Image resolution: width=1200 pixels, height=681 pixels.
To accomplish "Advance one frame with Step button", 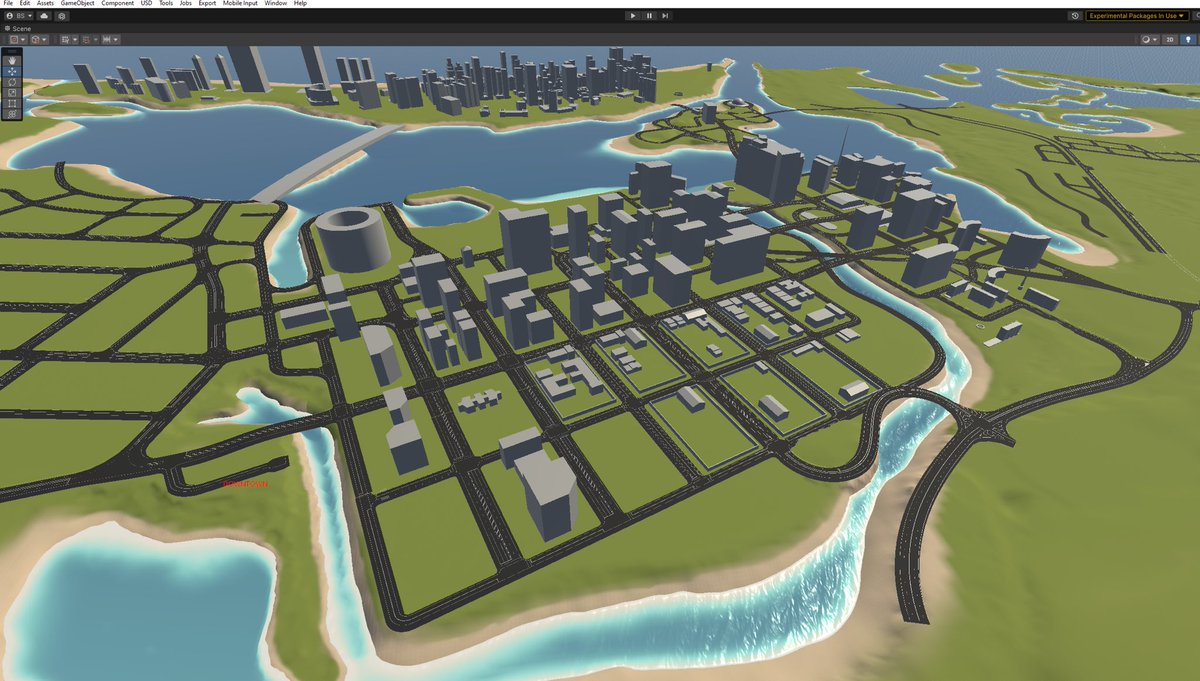I will [x=665, y=16].
